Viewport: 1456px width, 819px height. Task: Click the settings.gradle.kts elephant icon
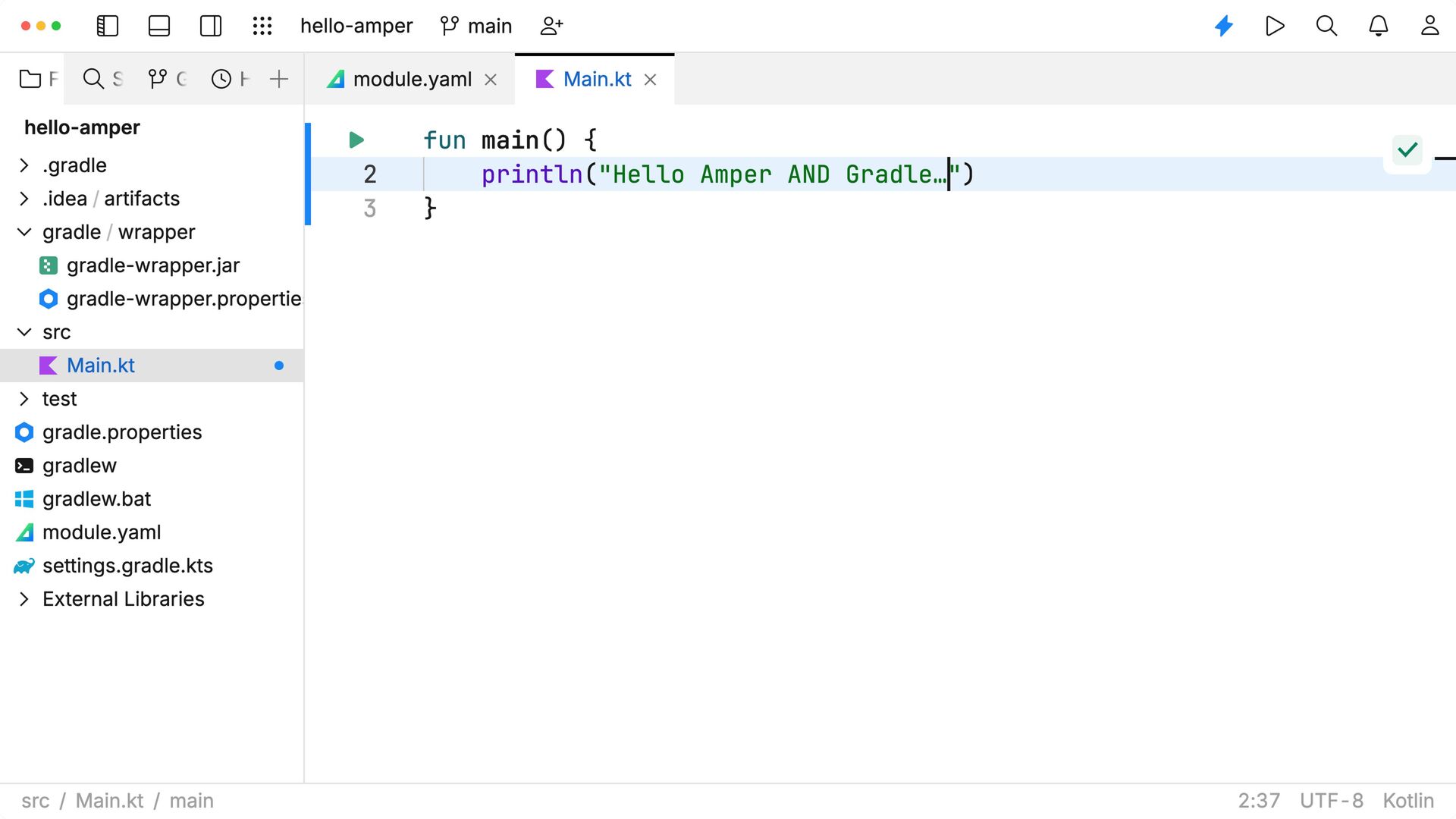coord(24,566)
